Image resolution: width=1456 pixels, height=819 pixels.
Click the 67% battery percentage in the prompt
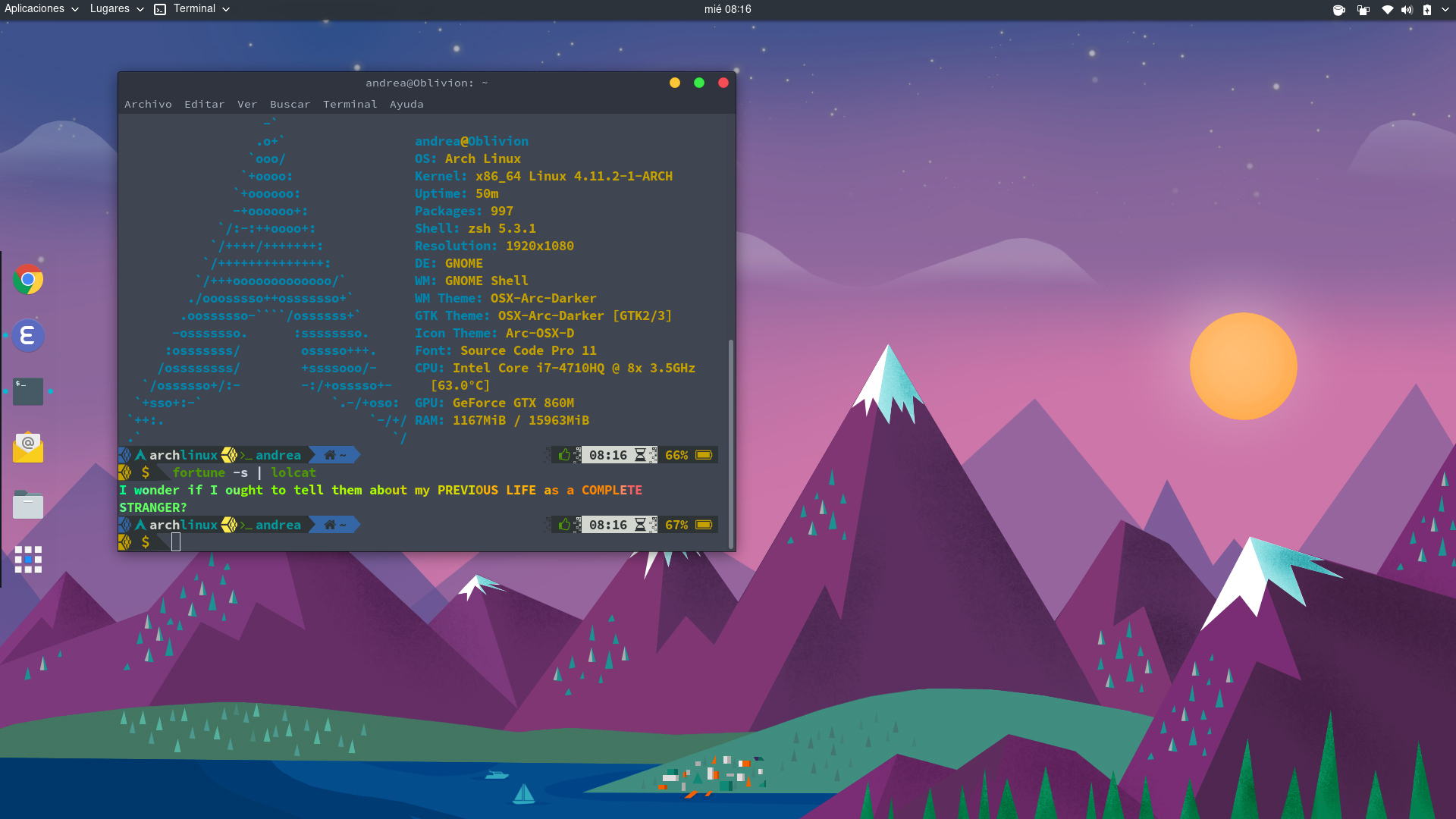pyautogui.click(x=677, y=524)
